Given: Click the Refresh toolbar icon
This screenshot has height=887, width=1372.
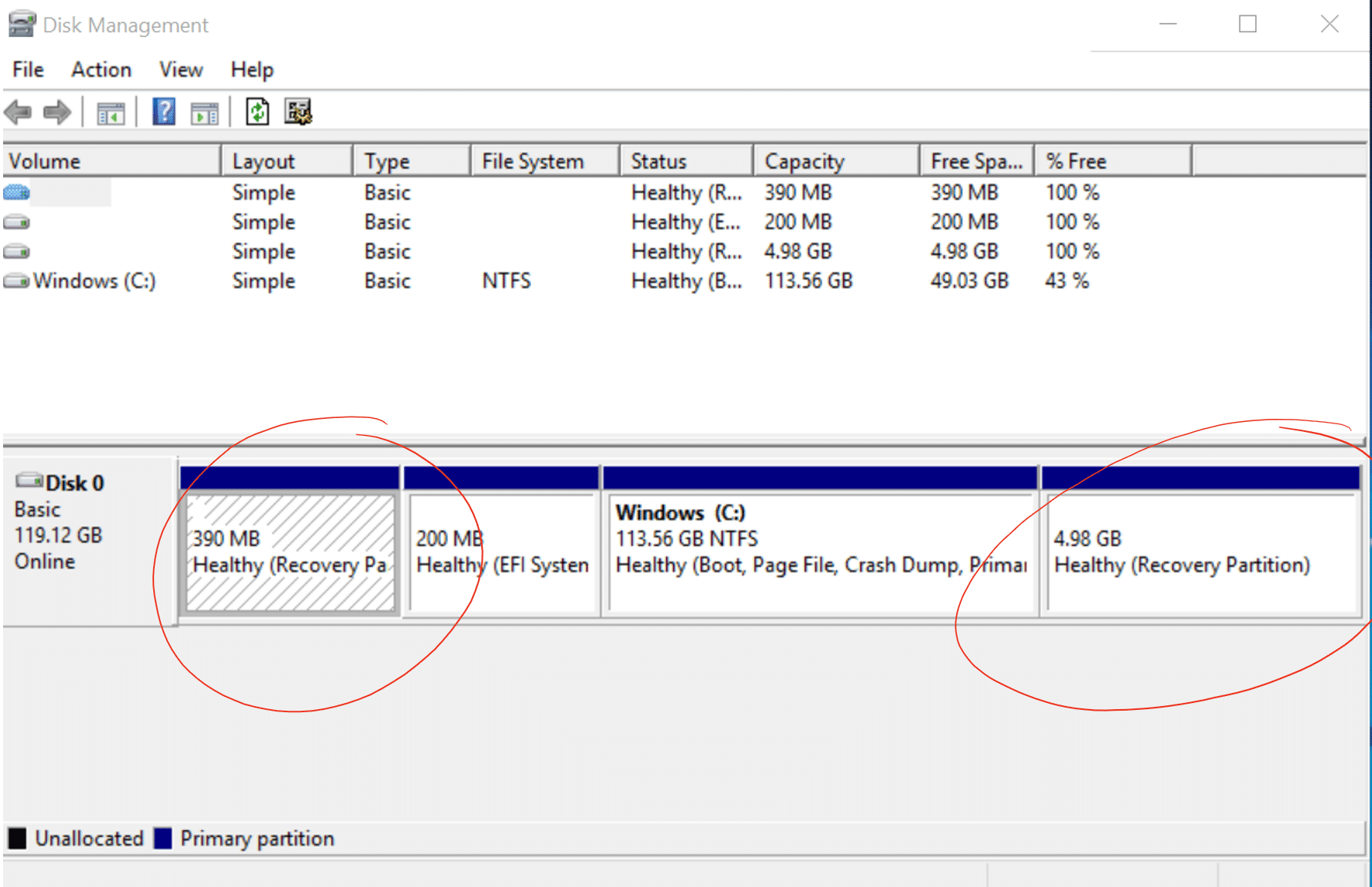Looking at the screenshot, I should click(x=257, y=112).
